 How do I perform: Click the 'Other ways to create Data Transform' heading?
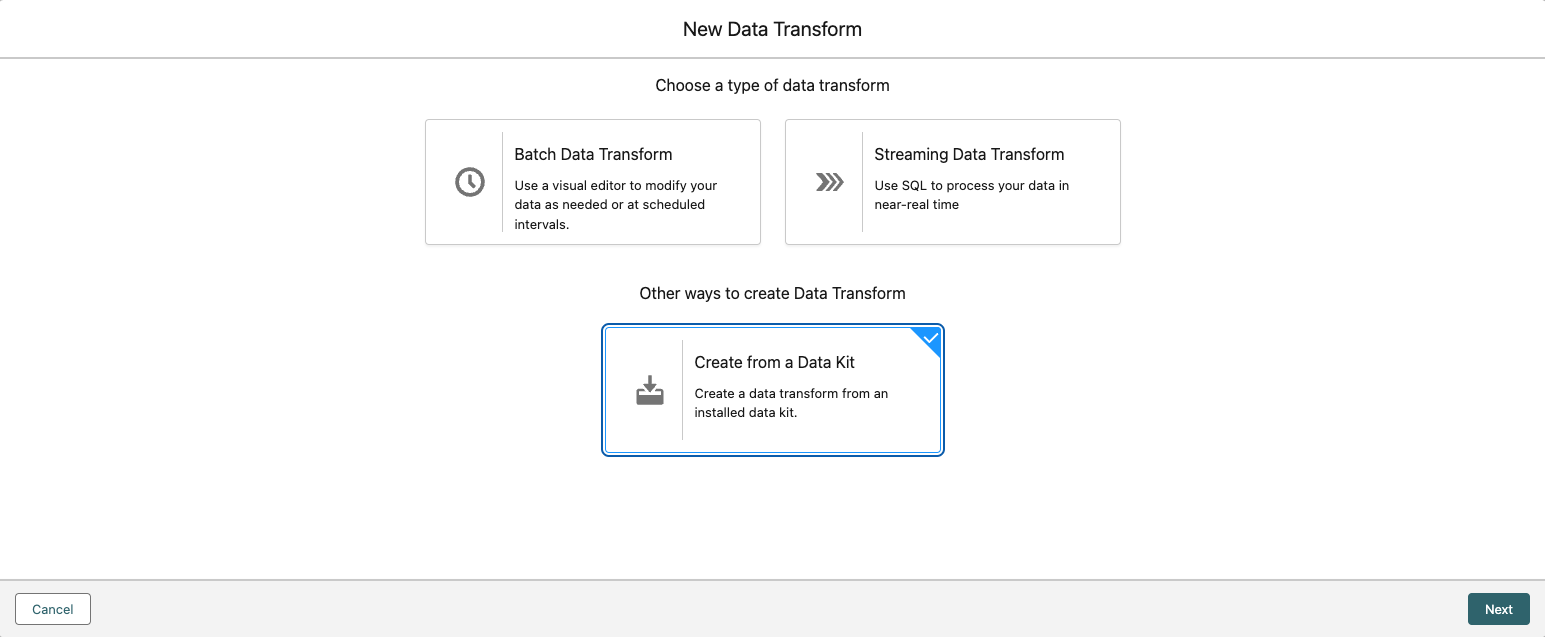[772, 293]
